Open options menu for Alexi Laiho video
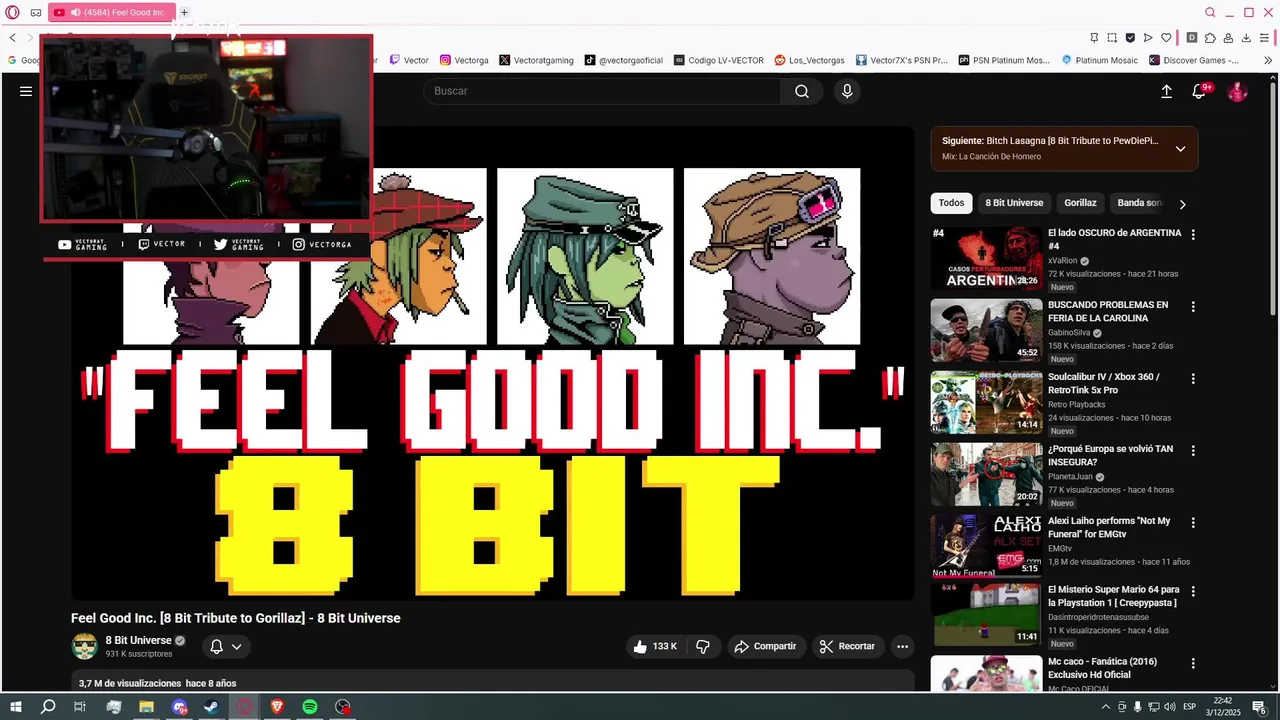 pyautogui.click(x=1192, y=522)
